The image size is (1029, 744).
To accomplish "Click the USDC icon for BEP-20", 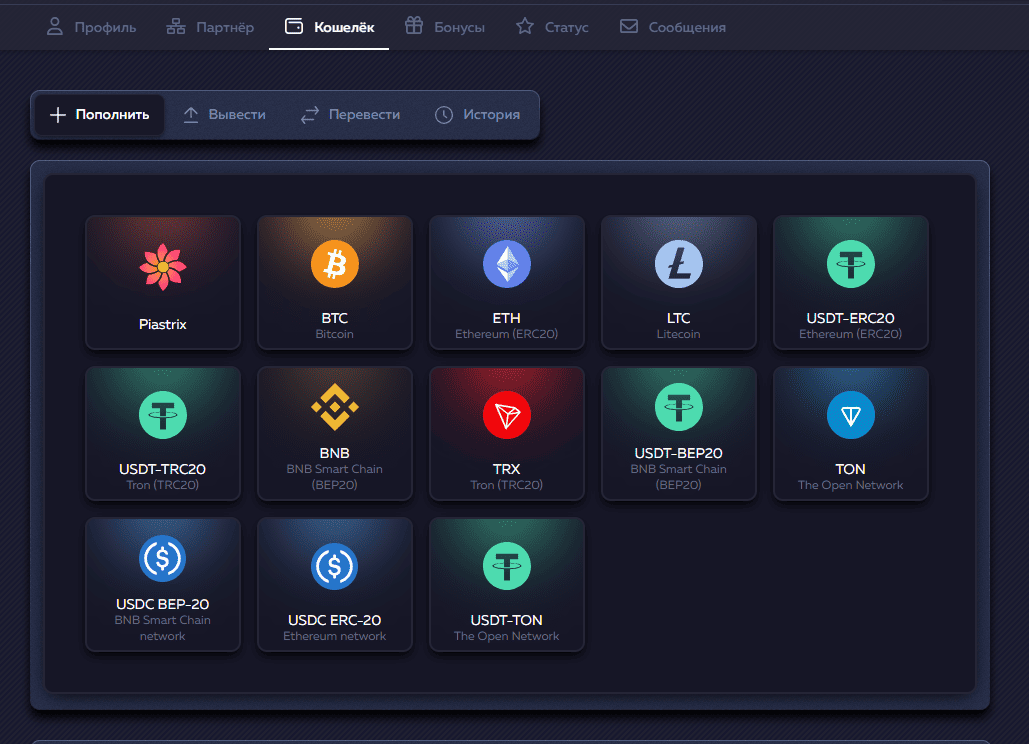I will click(163, 558).
